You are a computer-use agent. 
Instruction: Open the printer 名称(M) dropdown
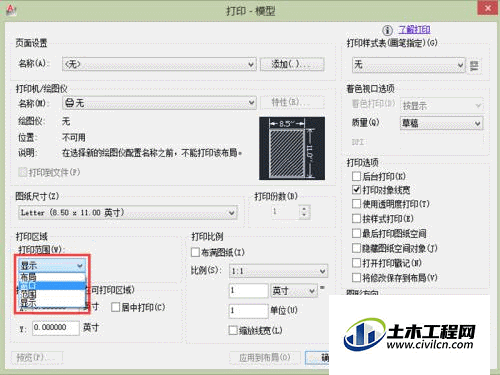(x=159, y=103)
